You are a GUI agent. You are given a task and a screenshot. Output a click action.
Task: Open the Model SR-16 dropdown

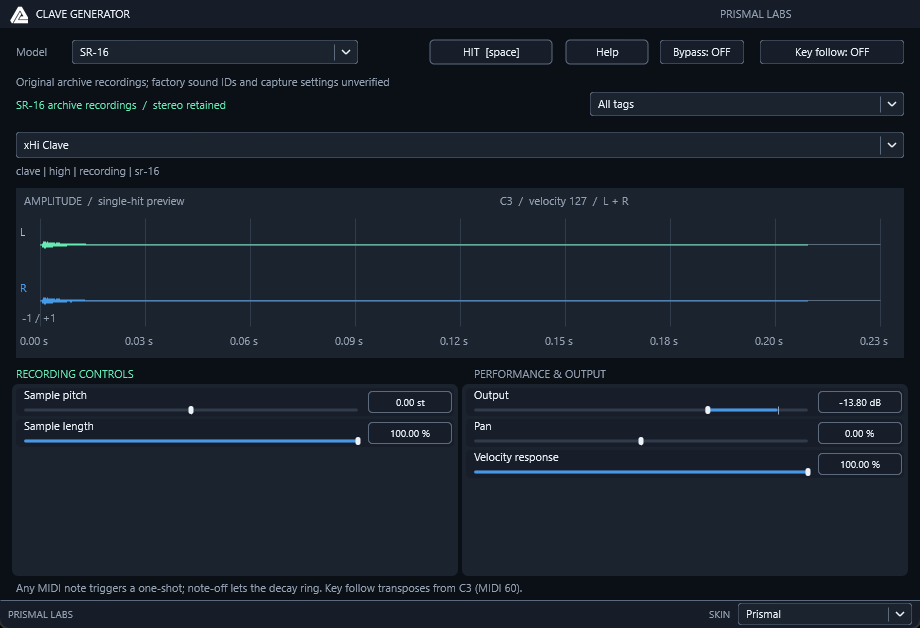click(x=215, y=52)
